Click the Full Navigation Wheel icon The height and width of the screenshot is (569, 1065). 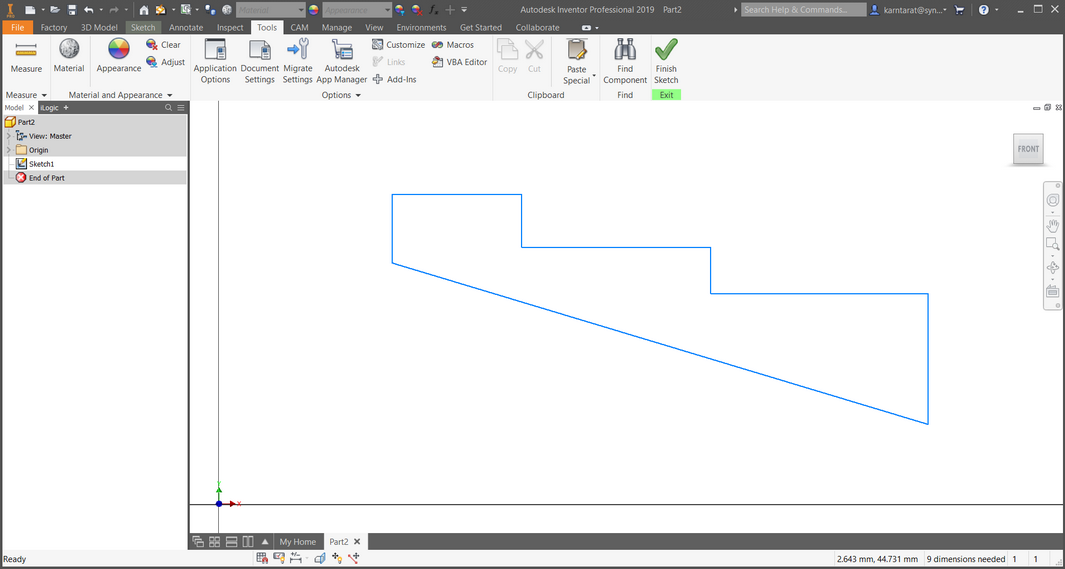[x=1053, y=200]
